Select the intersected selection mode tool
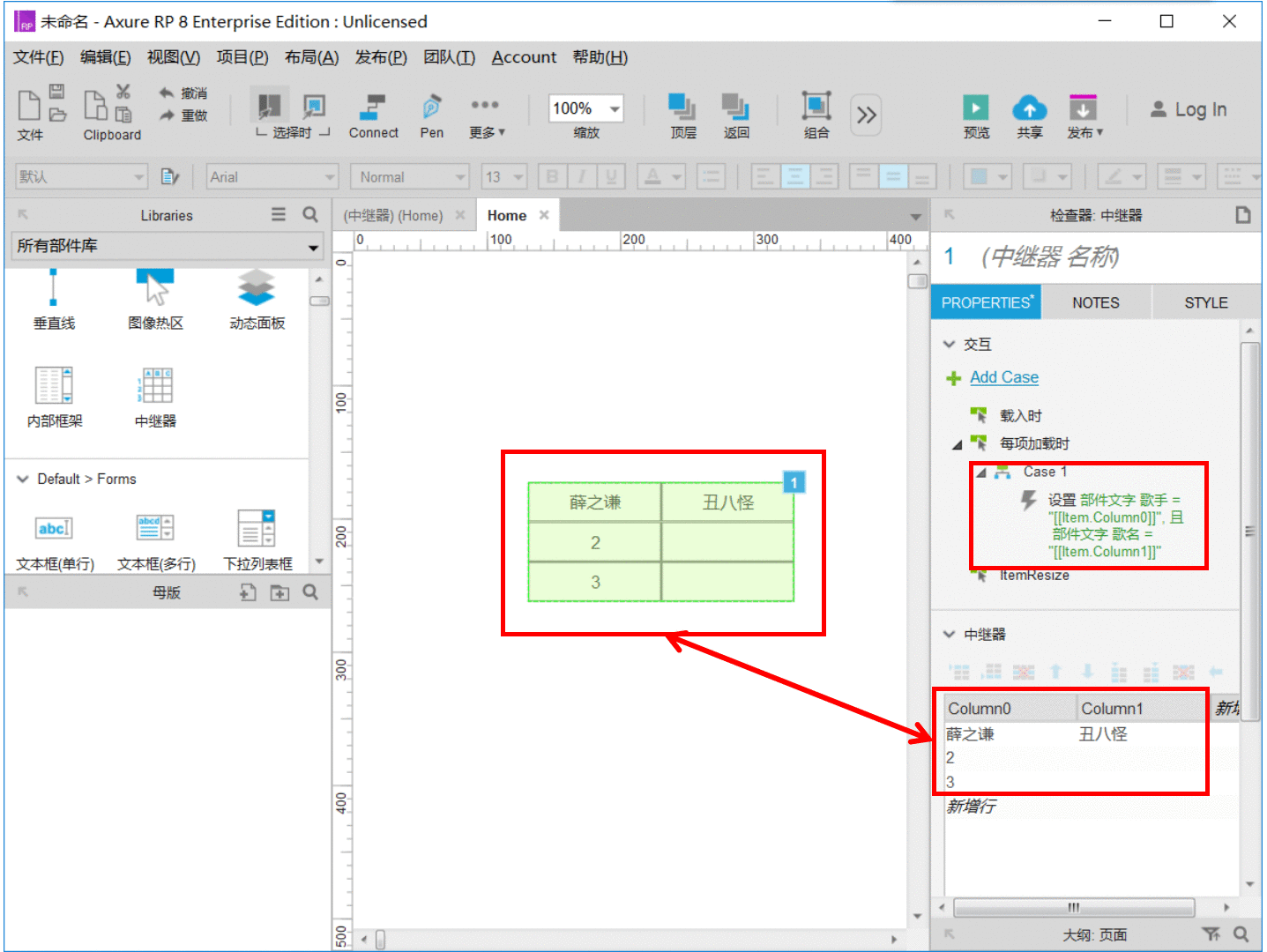 (x=269, y=107)
